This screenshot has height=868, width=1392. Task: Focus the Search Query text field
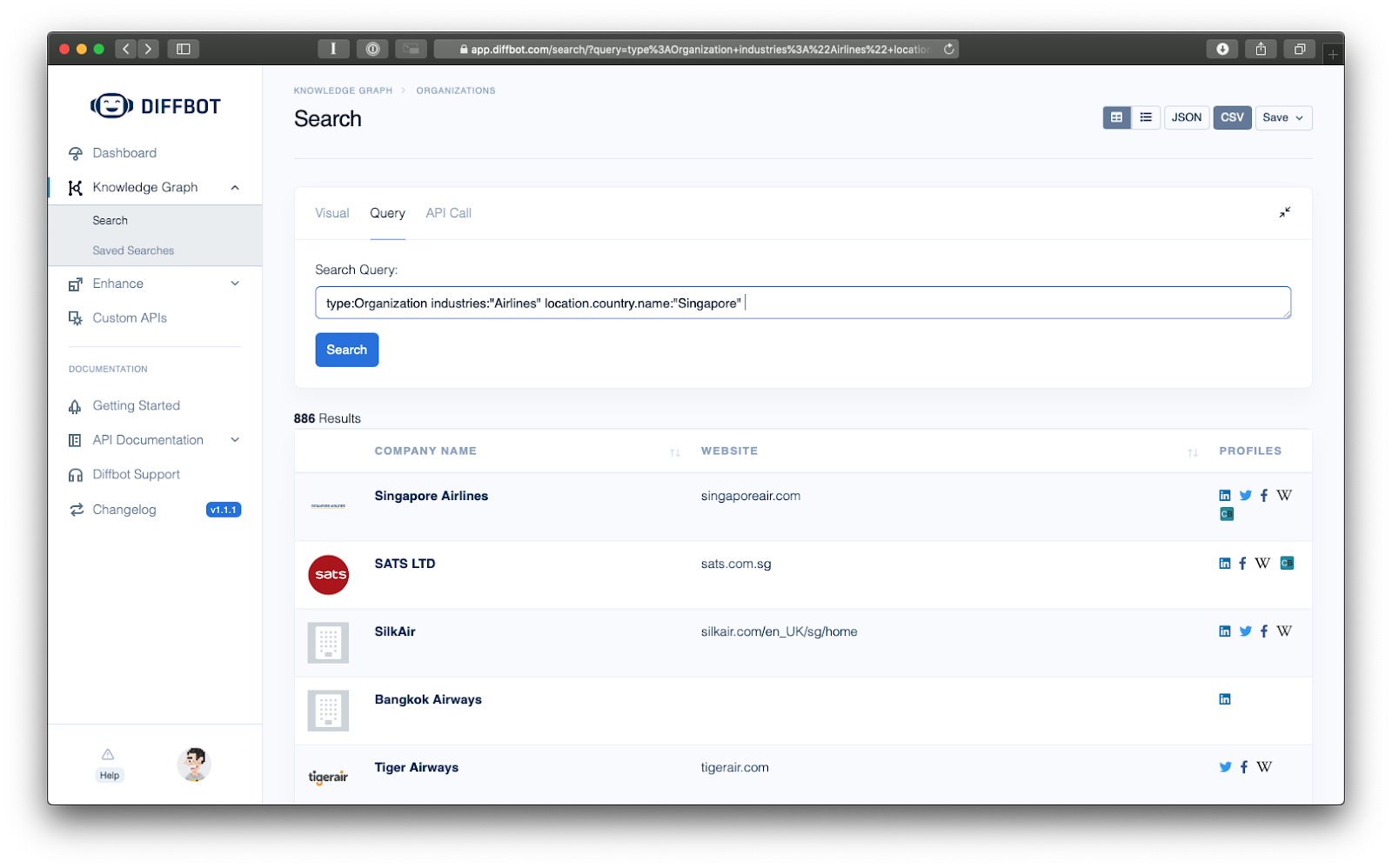[802, 303]
